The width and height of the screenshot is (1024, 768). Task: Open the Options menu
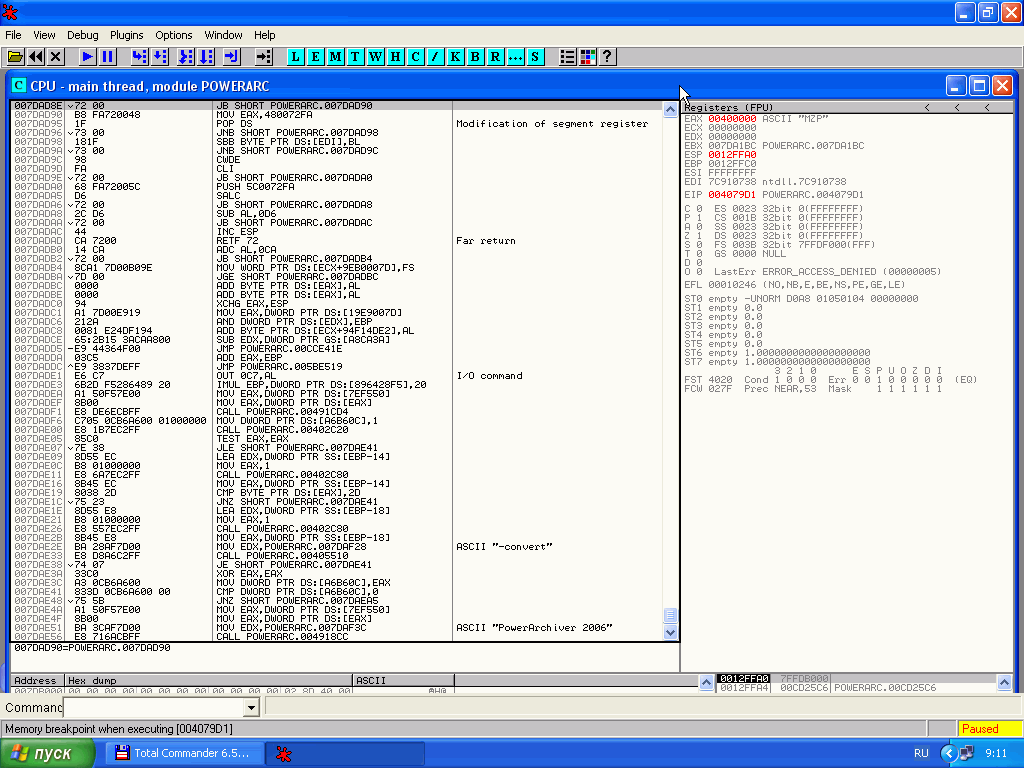(174, 35)
